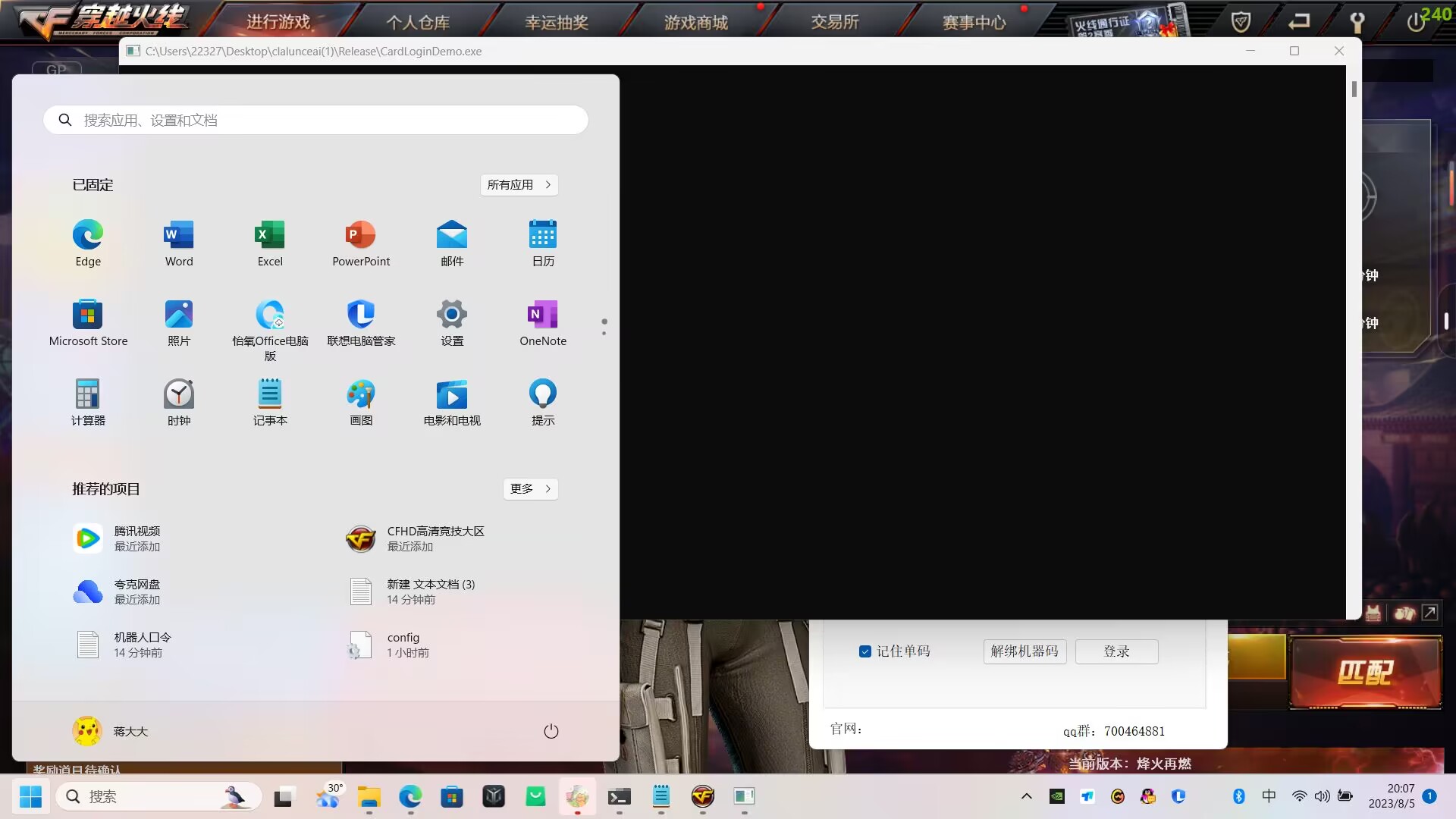
Task: Click the Windows Start button on taskbar
Action: click(x=30, y=796)
